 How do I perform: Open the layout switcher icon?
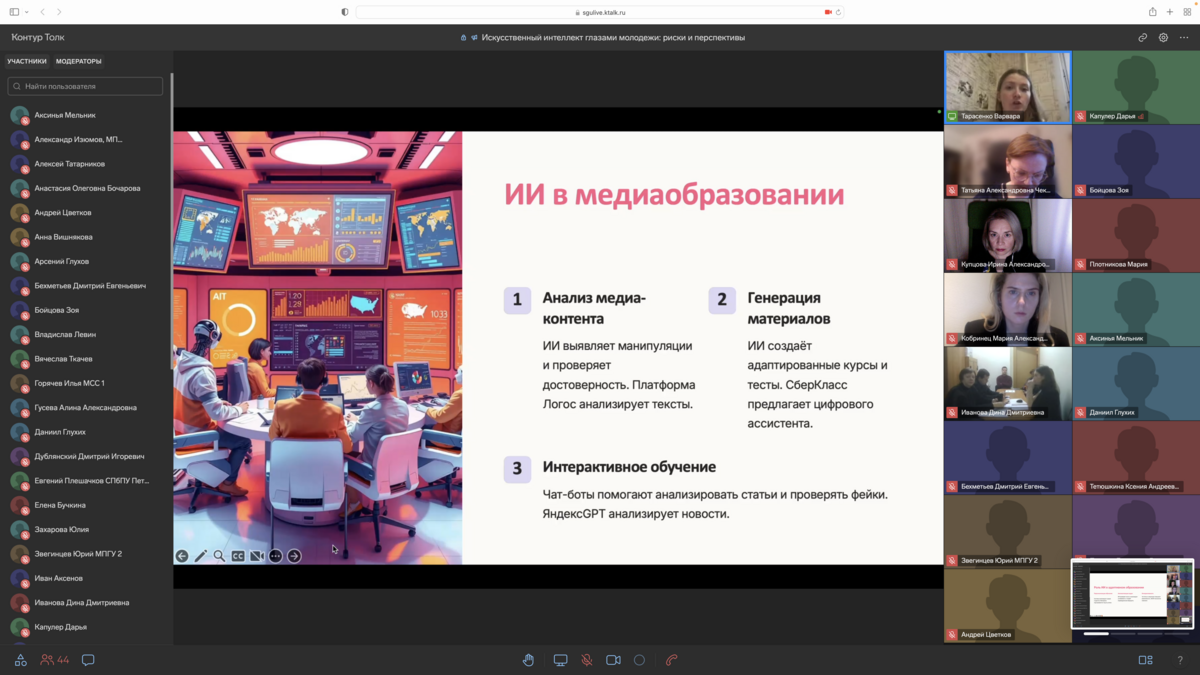tap(1145, 660)
